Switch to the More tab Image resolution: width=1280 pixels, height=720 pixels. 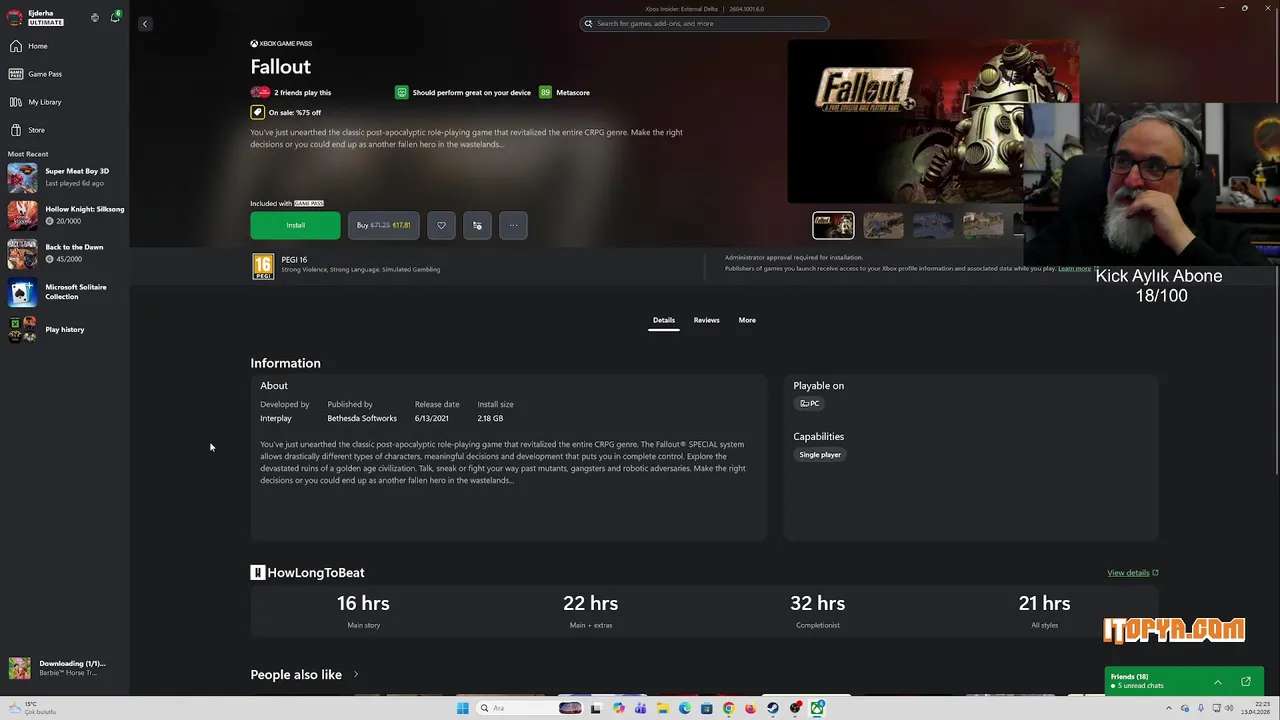(x=747, y=320)
